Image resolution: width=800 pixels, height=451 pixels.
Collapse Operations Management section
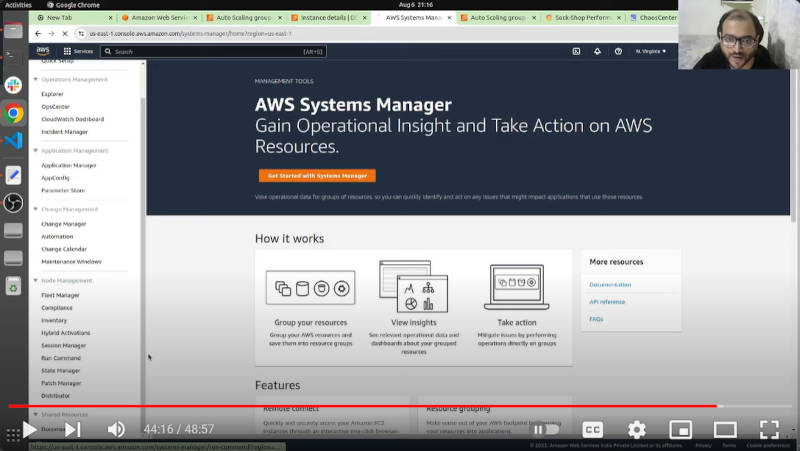click(x=35, y=80)
